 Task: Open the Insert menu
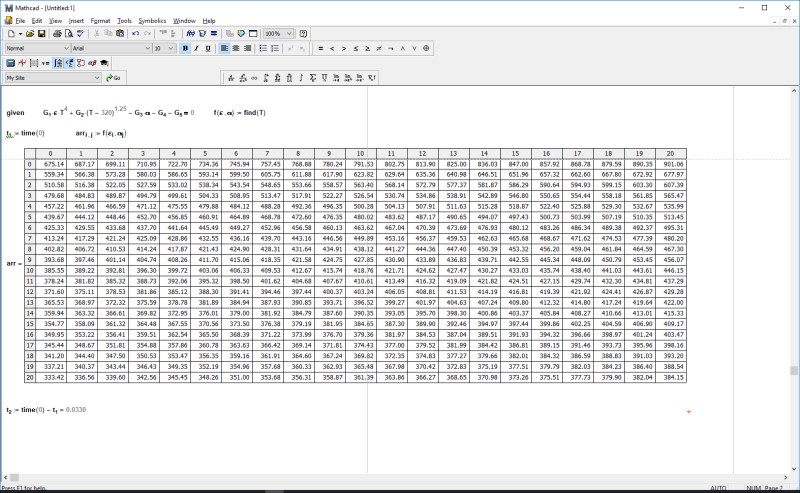pyautogui.click(x=76, y=21)
